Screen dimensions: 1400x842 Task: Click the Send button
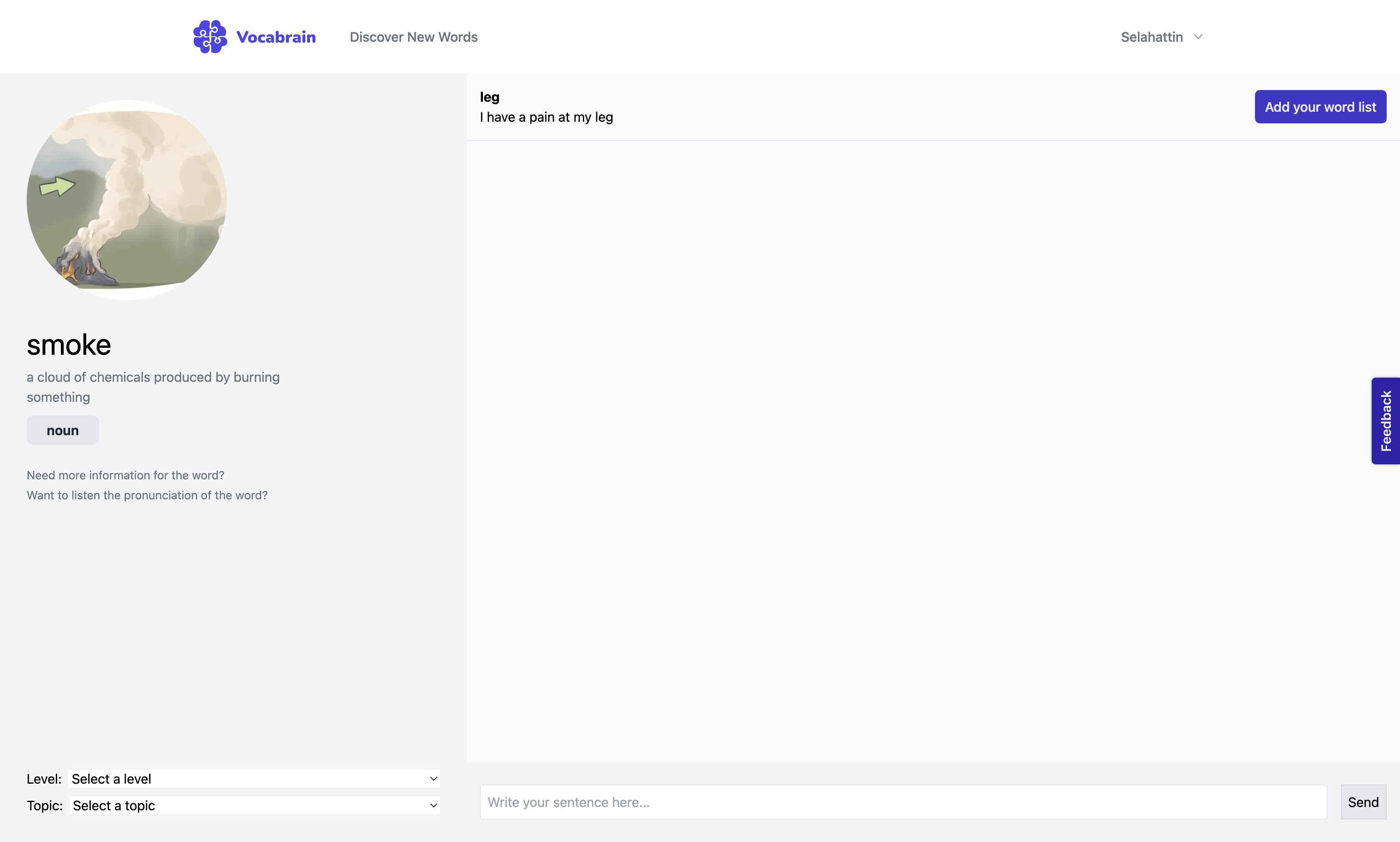coord(1363,802)
